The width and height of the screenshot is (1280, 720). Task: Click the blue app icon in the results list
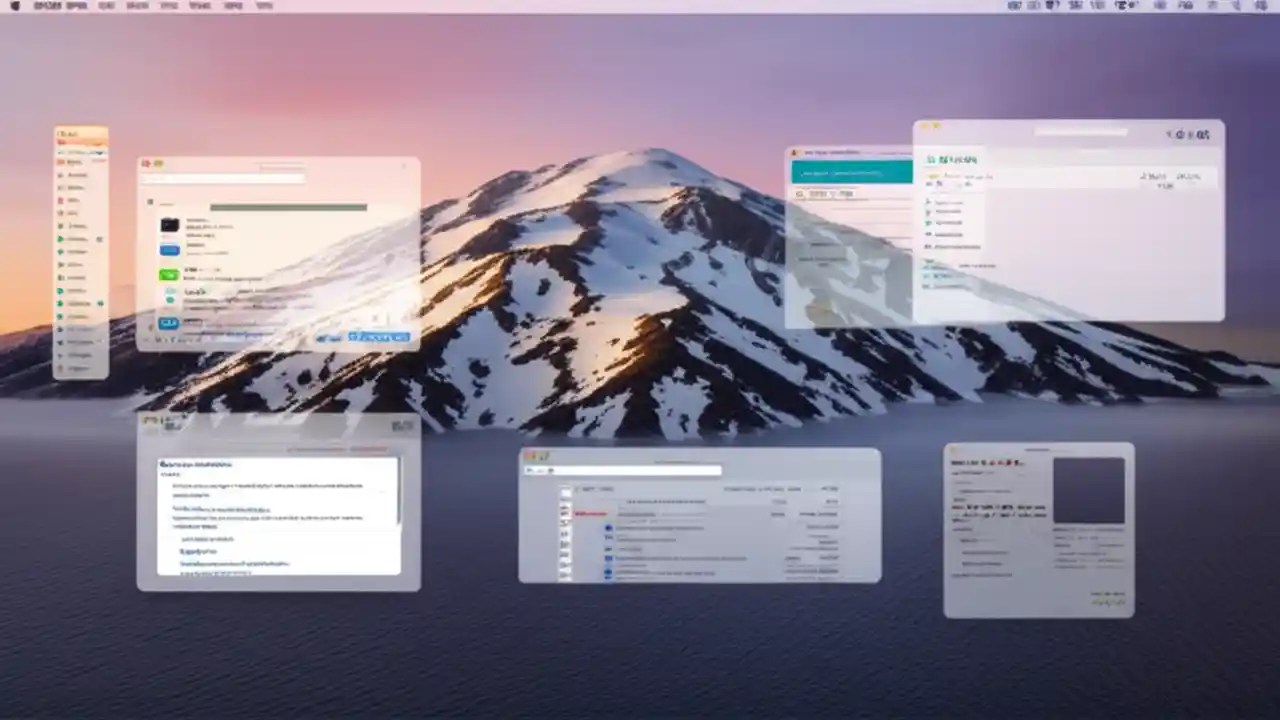click(x=169, y=249)
